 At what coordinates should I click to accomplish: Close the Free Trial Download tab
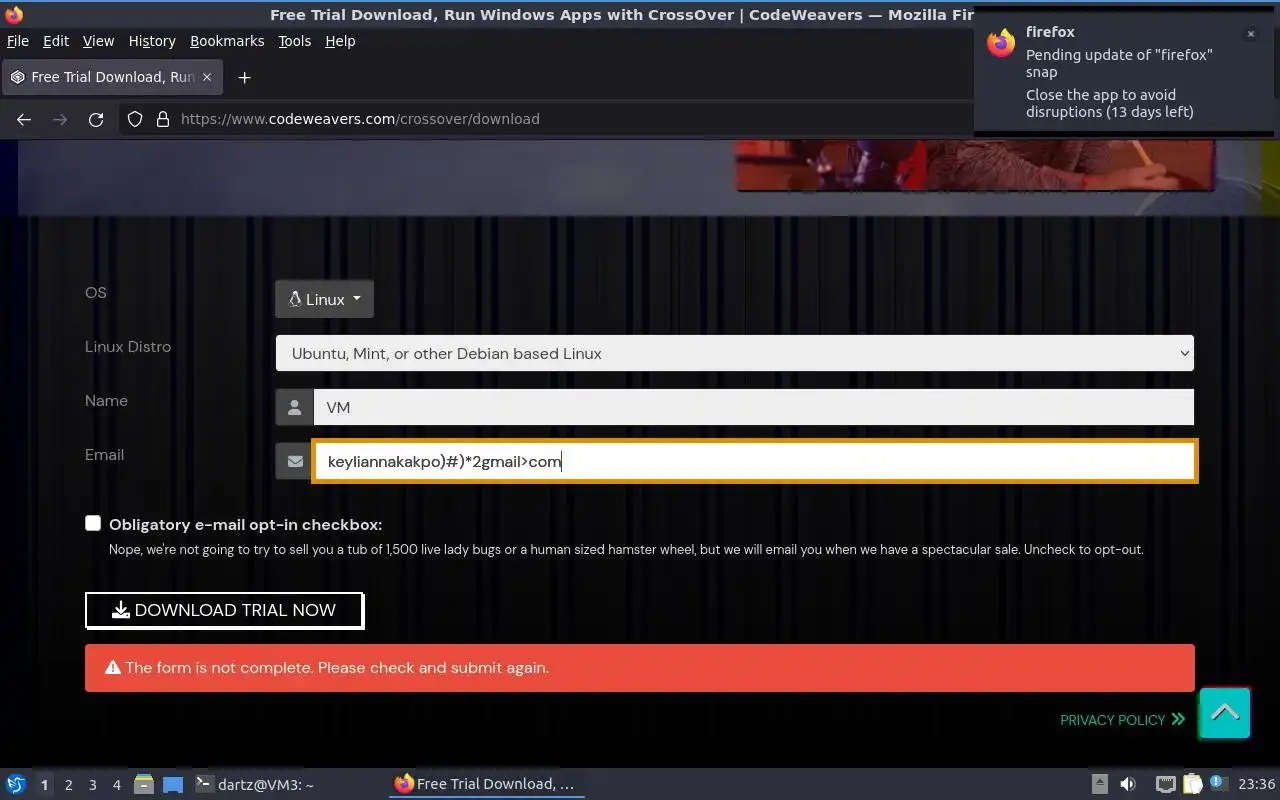[x=207, y=77]
